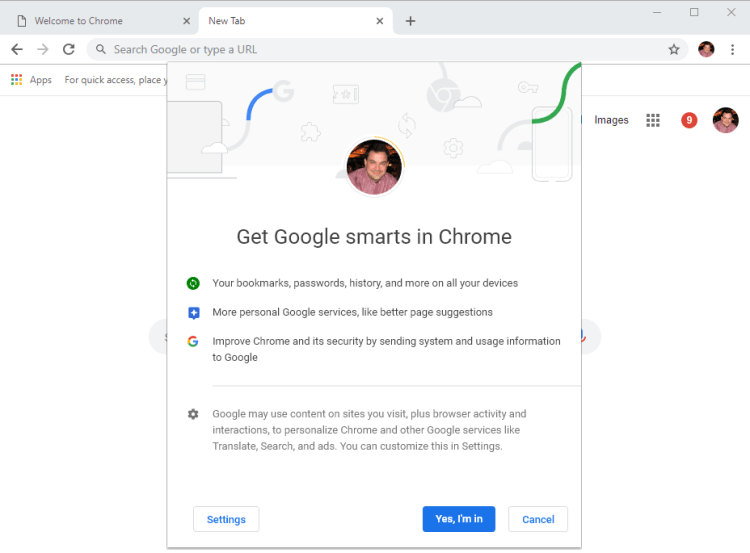Click the magnifier icon in the address bar
The width and height of the screenshot is (750, 553).
(x=100, y=49)
